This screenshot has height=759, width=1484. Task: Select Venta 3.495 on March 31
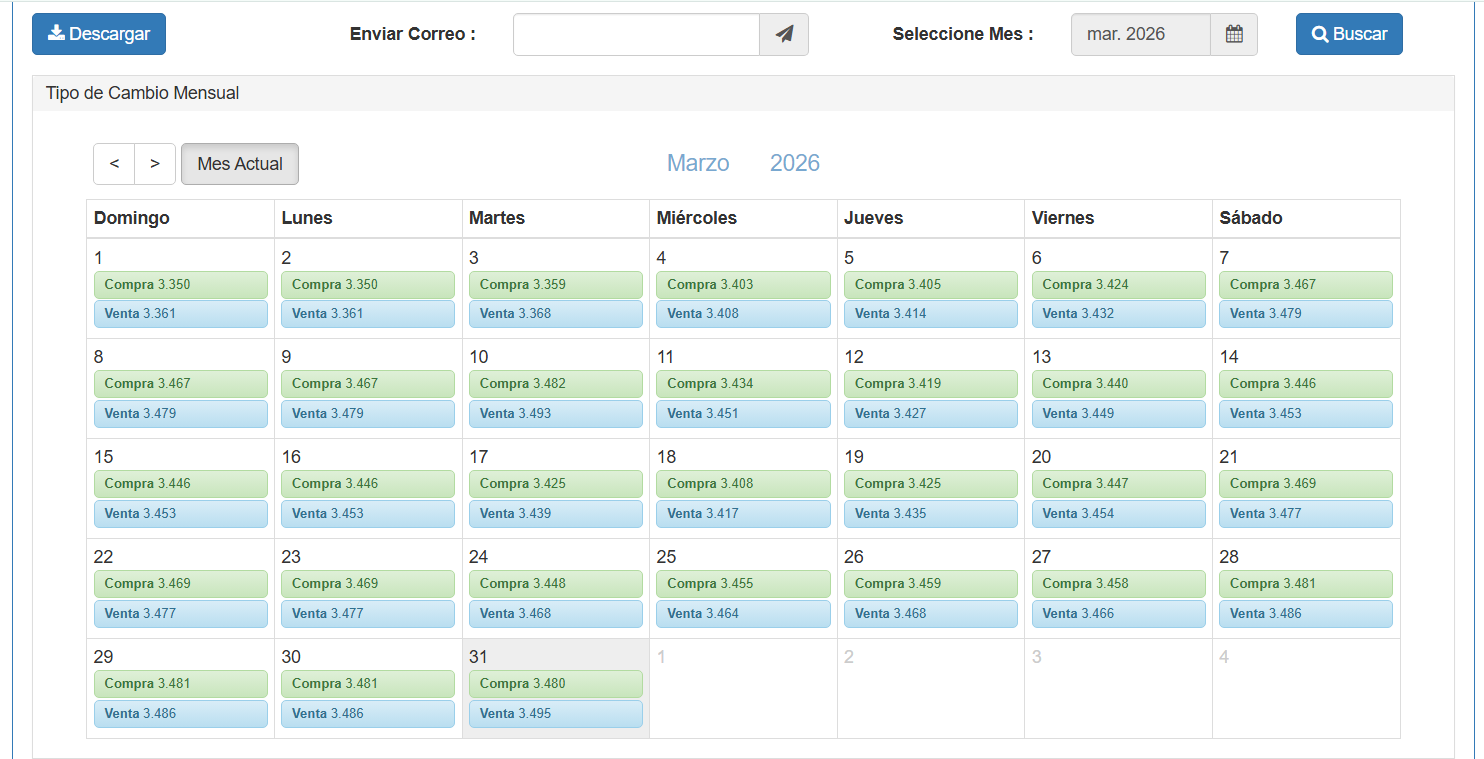(x=556, y=714)
